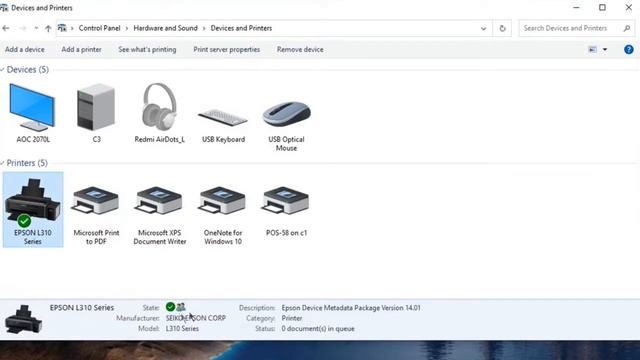This screenshot has height=360, width=640.
Task: Open the address bar history dropdown
Action: [483, 29]
